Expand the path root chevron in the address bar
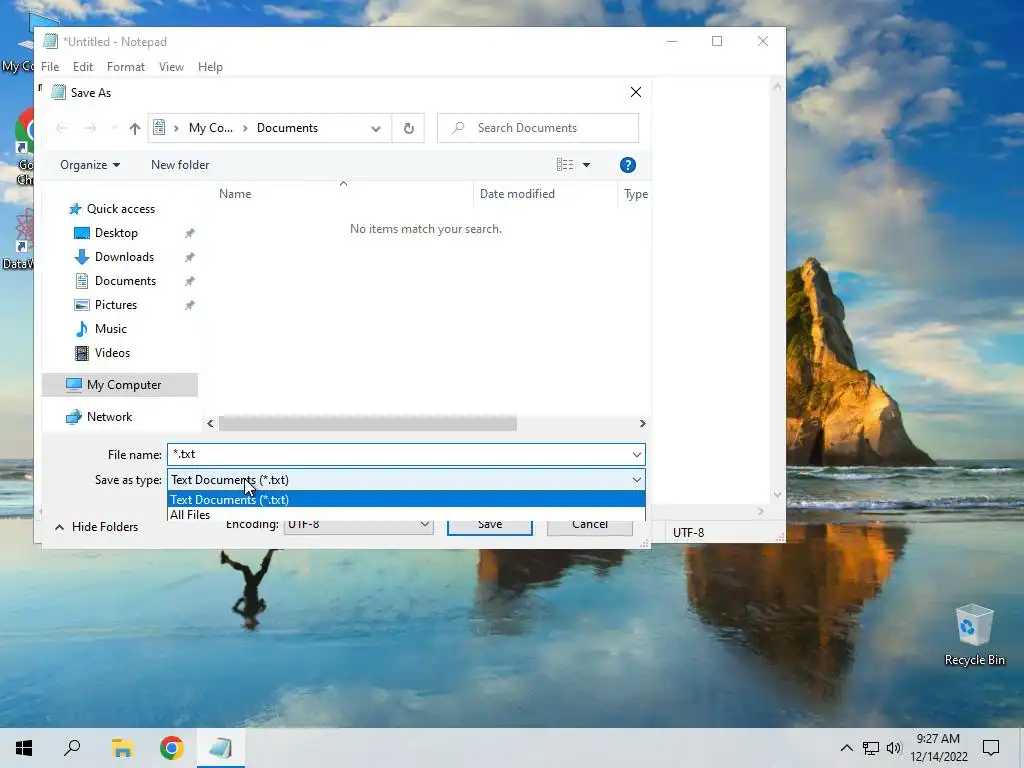This screenshot has height=768, width=1024. pyautogui.click(x=176, y=129)
